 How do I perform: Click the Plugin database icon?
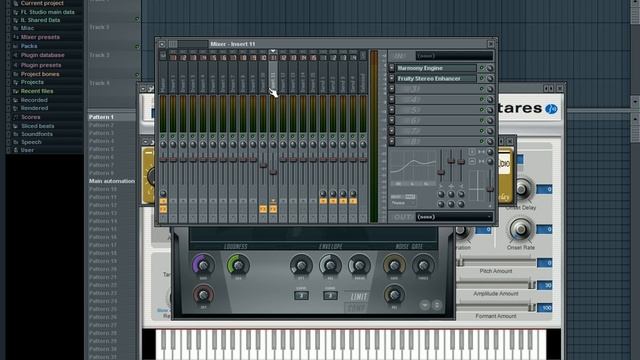[16, 55]
